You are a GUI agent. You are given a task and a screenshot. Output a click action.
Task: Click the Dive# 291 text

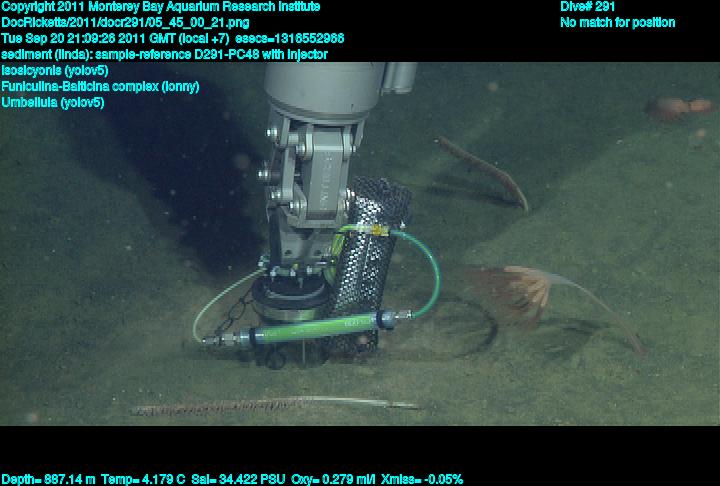(x=587, y=7)
